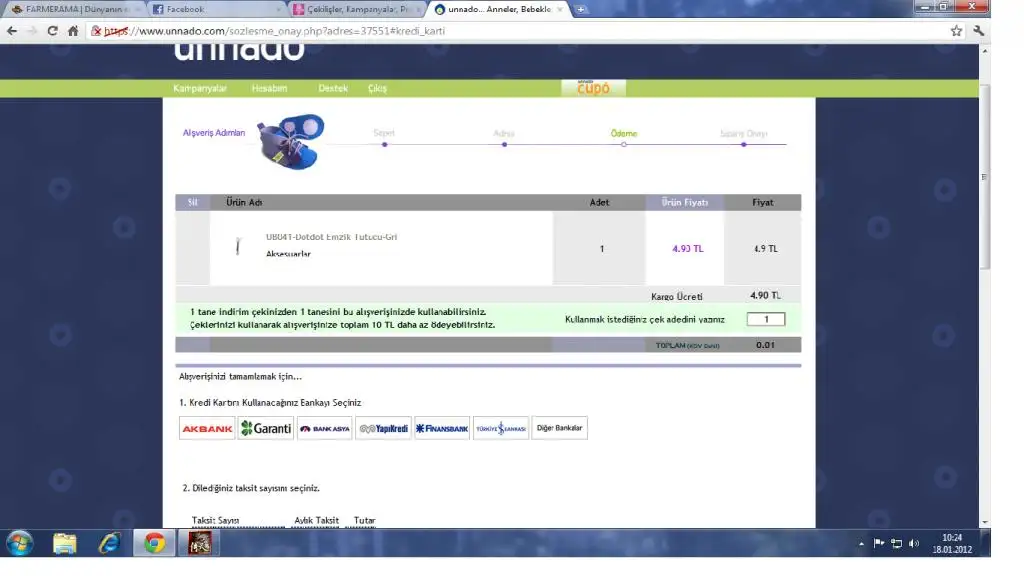Viewport: 1024px width, 576px height.
Task: Click the Aksesuarlar category text
Action: [288, 254]
